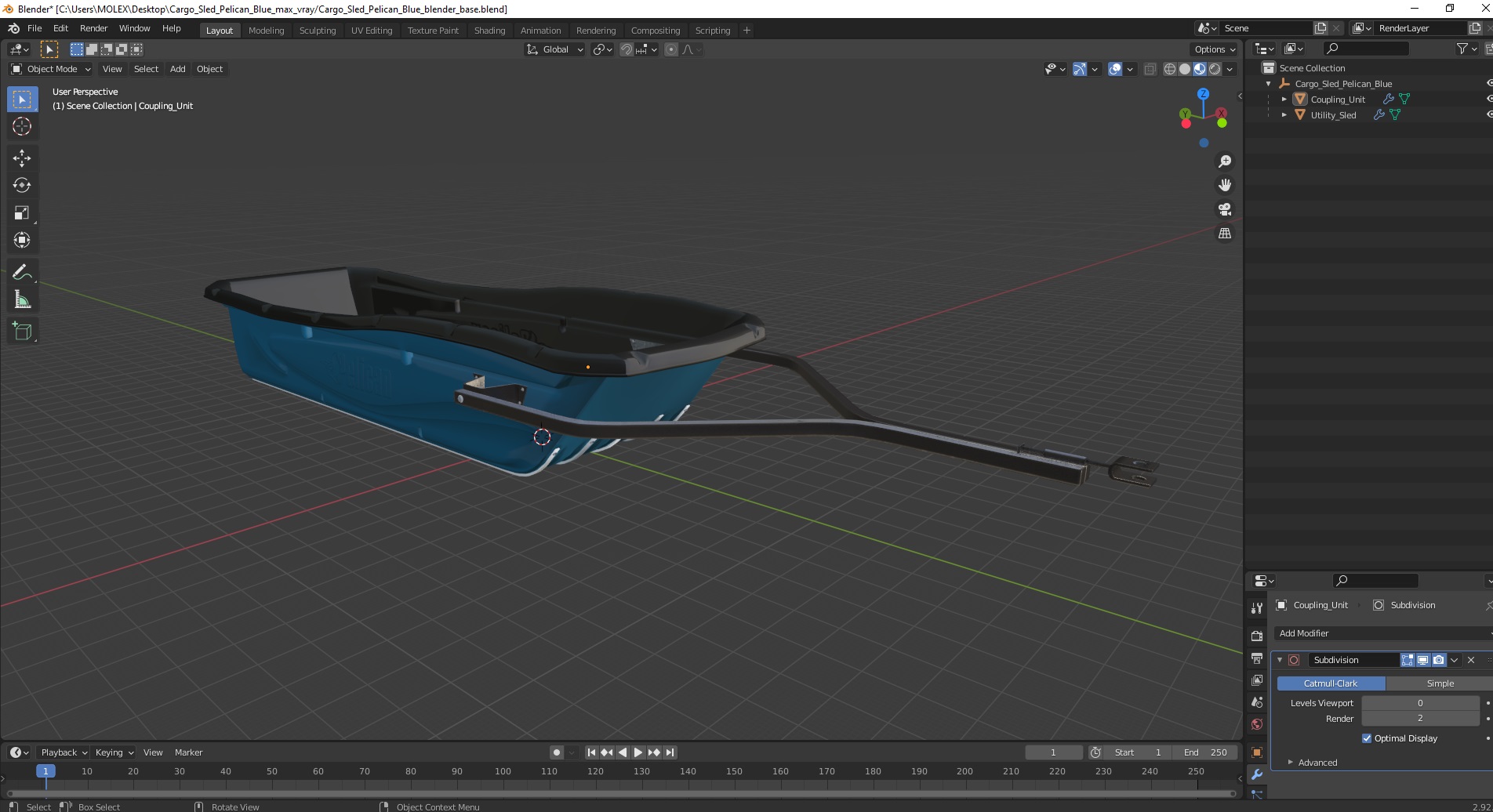
Task: Activate the Select Box tool
Action: pos(22,100)
